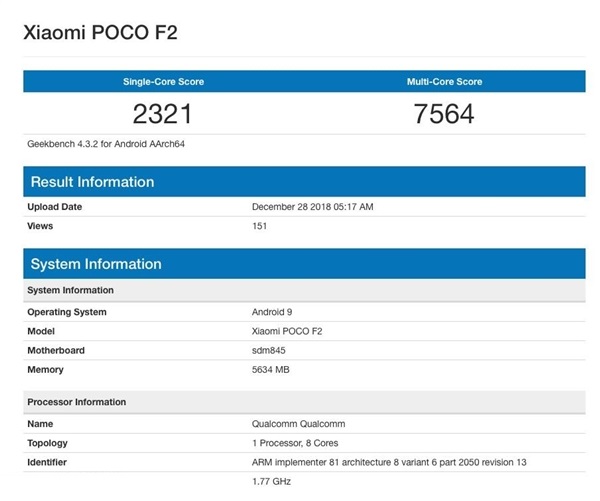The image size is (600, 501).
Task: Click the gray 'System Information' subheader row
Action: click(x=304, y=290)
